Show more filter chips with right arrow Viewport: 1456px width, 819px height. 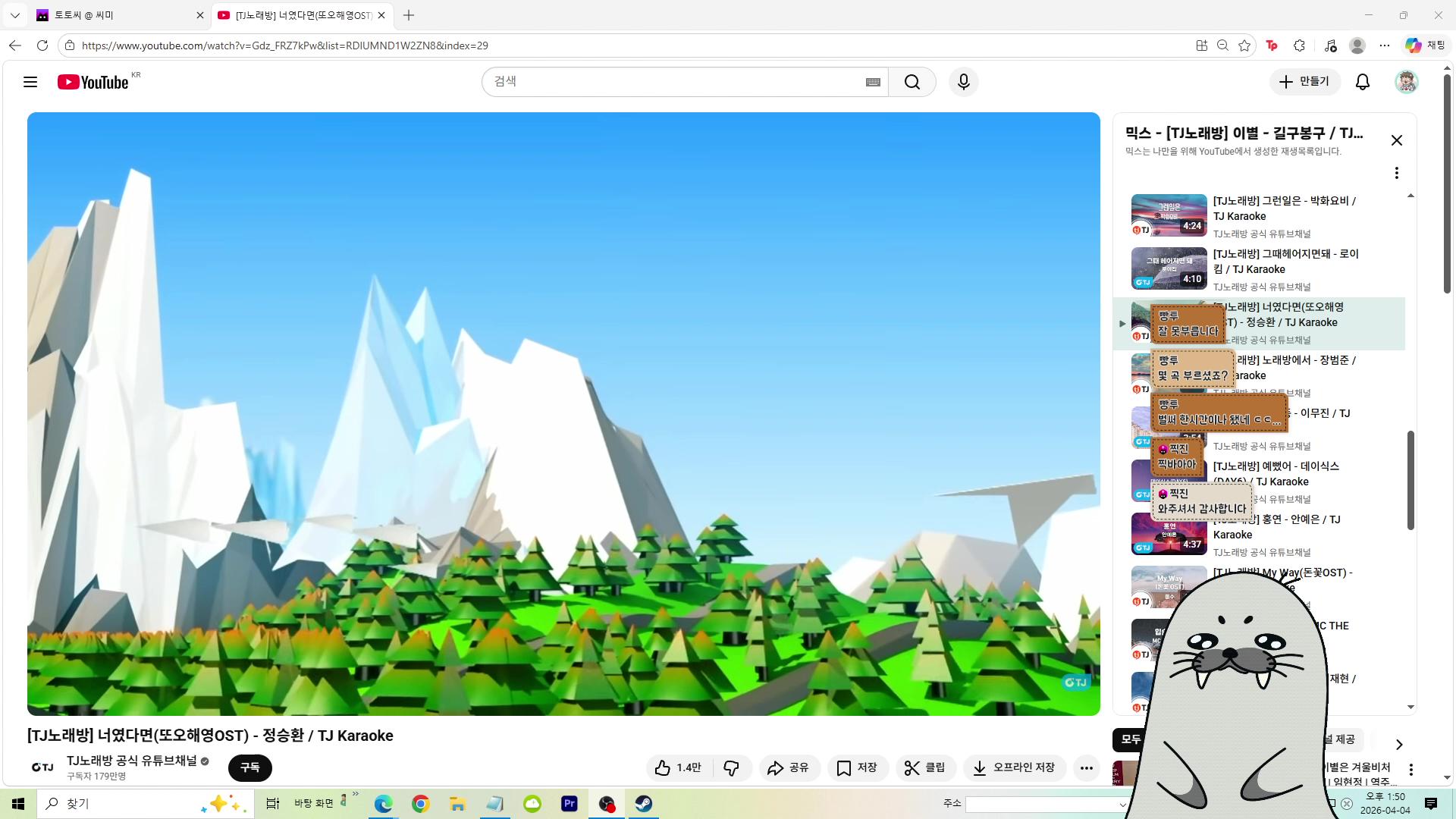[1399, 745]
